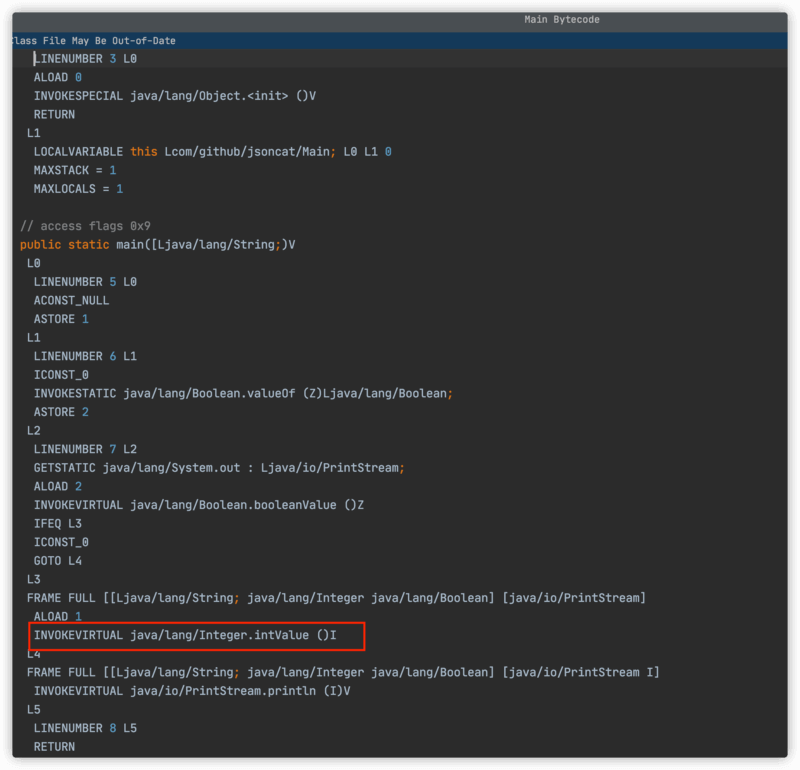The width and height of the screenshot is (800, 770).
Task: Click the public static main method signature
Action: [x=157, y=245]
